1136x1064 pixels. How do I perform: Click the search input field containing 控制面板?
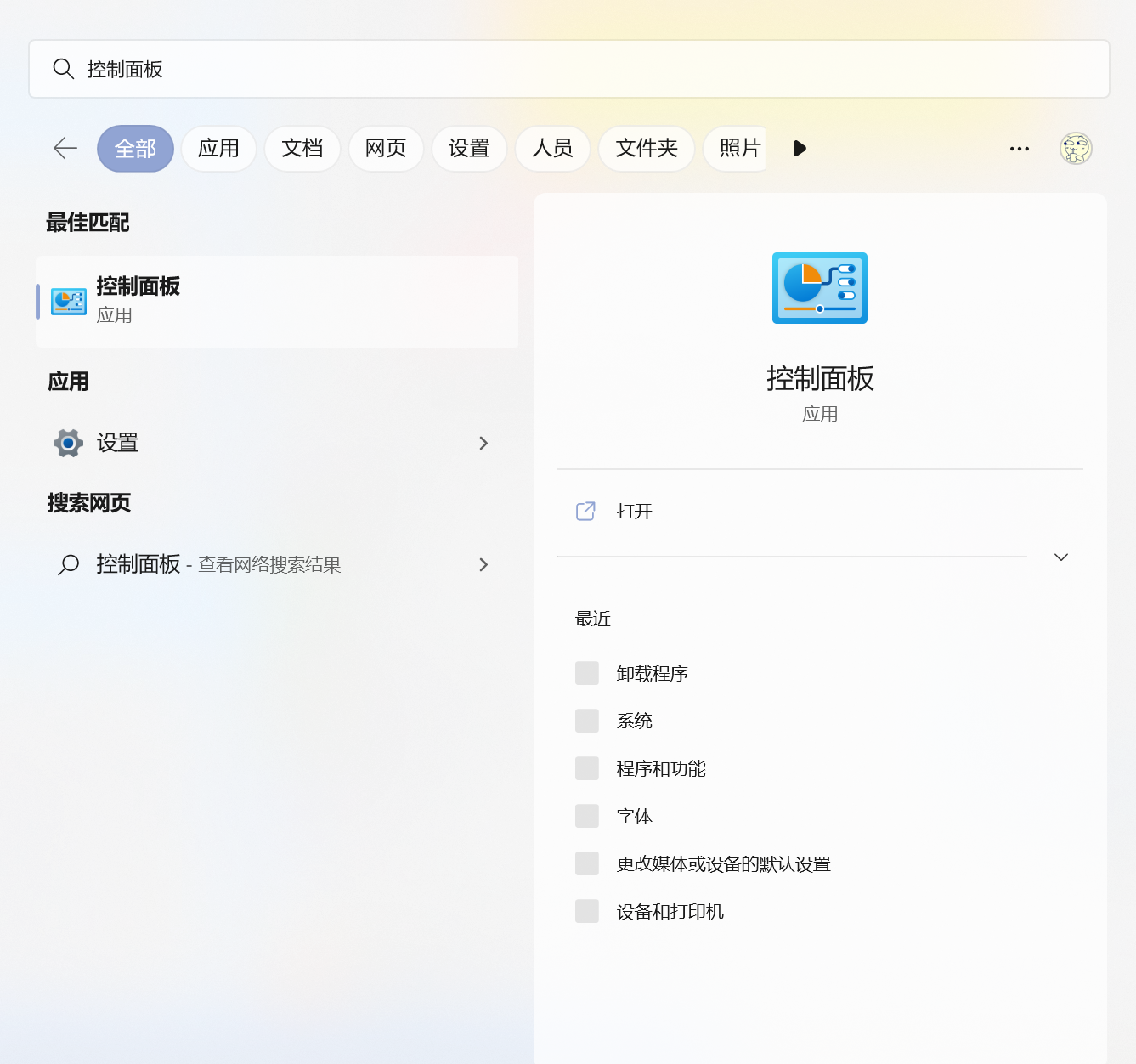(x=569, y=69)
